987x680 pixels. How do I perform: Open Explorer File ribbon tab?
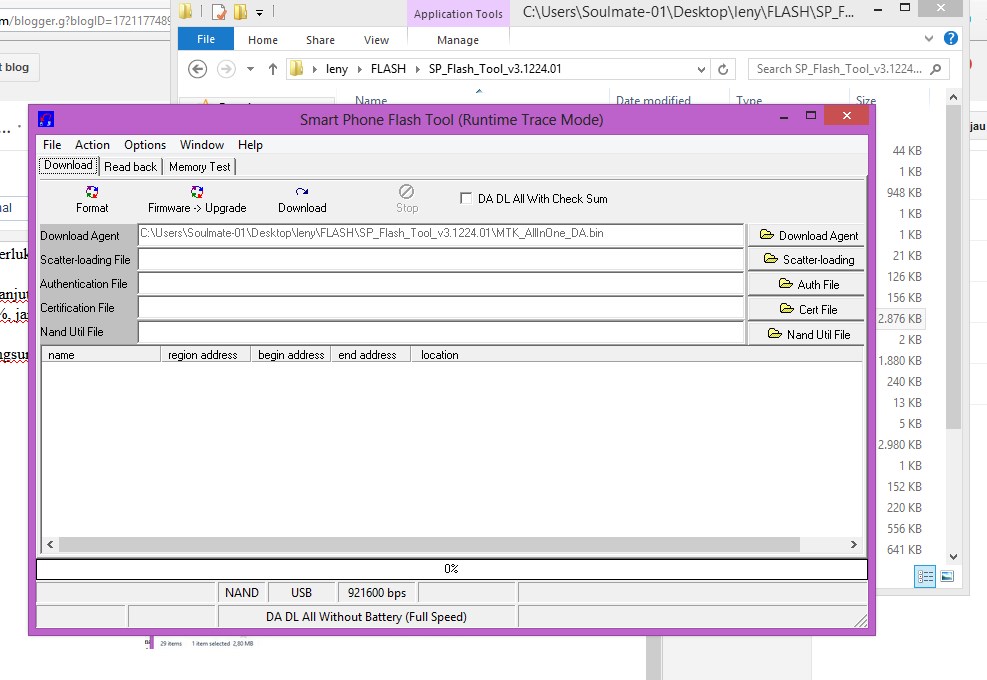pyautogui.click(x=206, y=39)
